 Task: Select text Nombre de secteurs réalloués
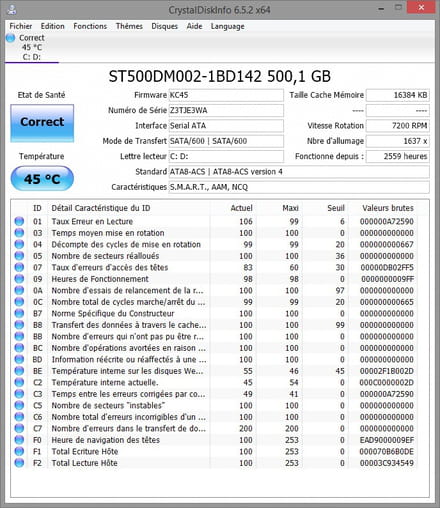(105, 256)
